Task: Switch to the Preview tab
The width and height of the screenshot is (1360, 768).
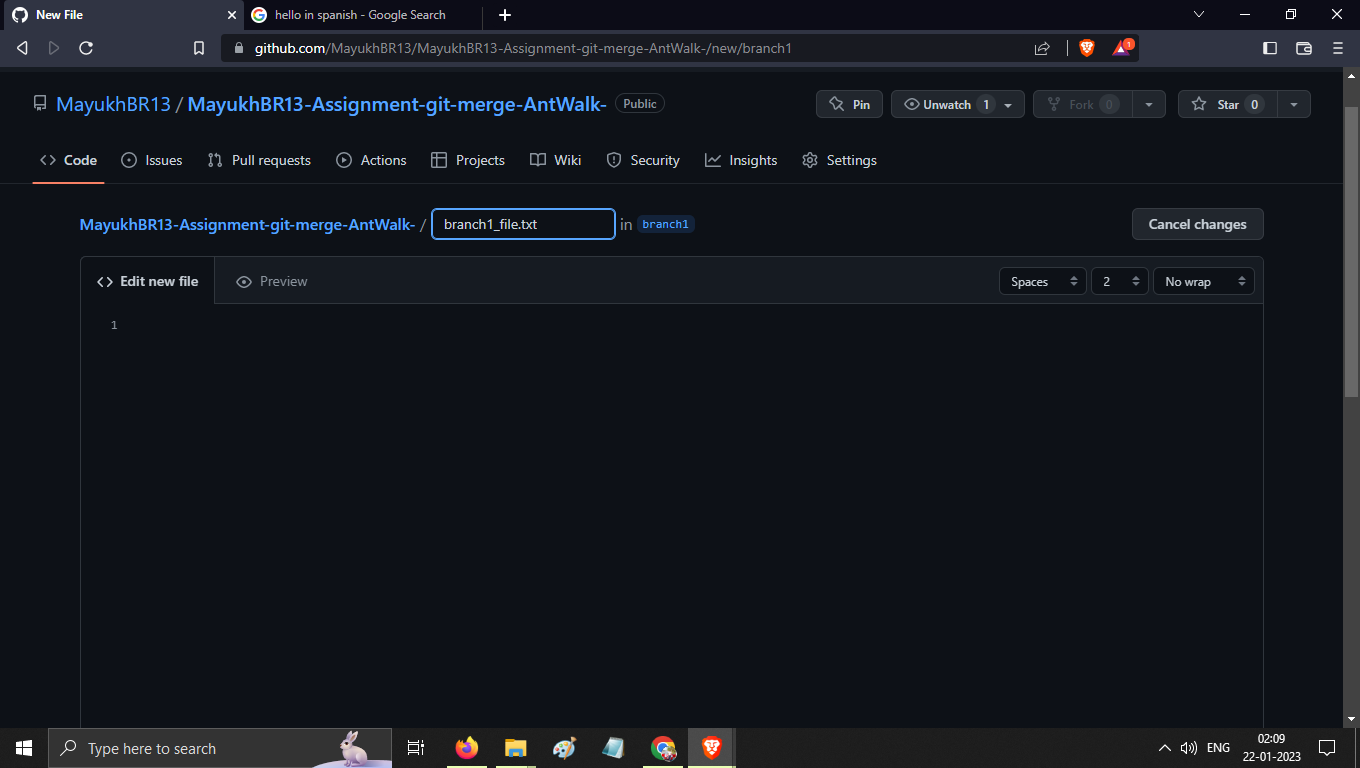Action: 271,281
